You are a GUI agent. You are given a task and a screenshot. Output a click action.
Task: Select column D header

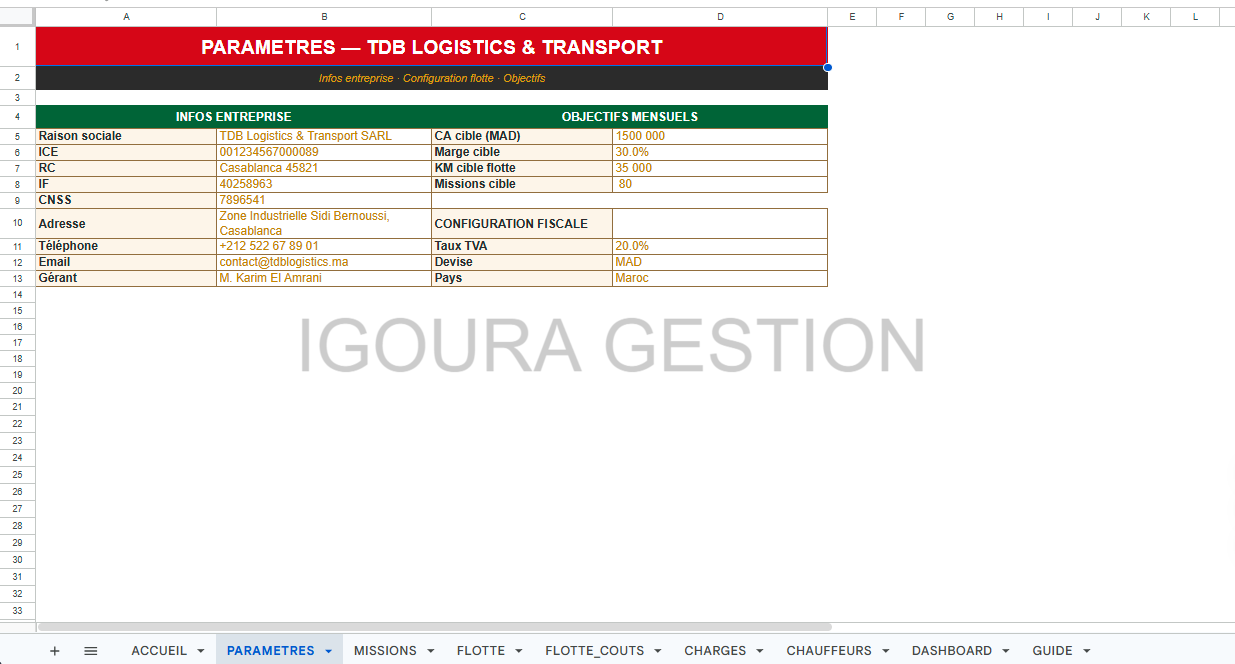pos(720,17)
